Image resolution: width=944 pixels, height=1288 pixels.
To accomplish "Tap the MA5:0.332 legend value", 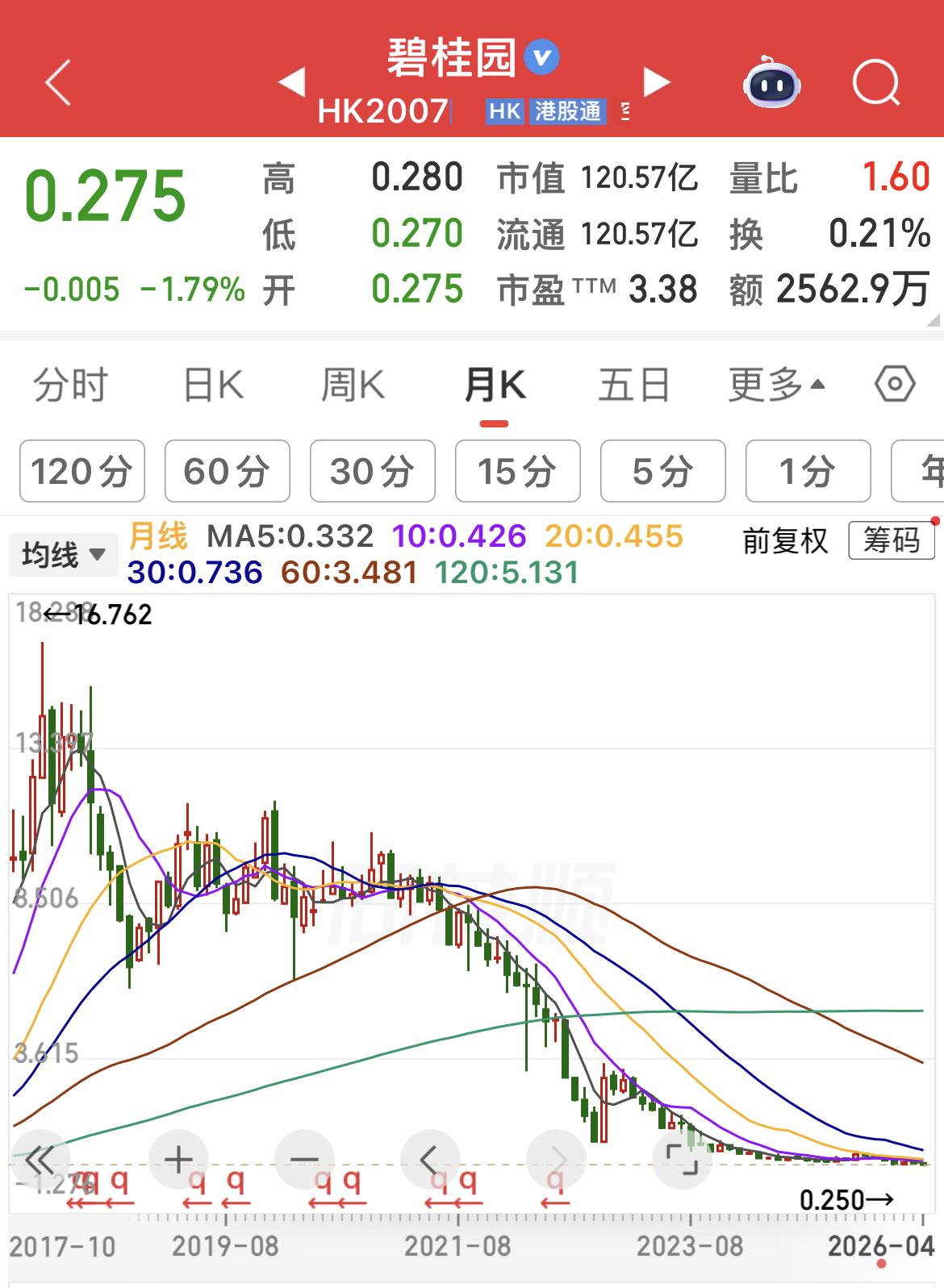I will click(x=290, y=536).
